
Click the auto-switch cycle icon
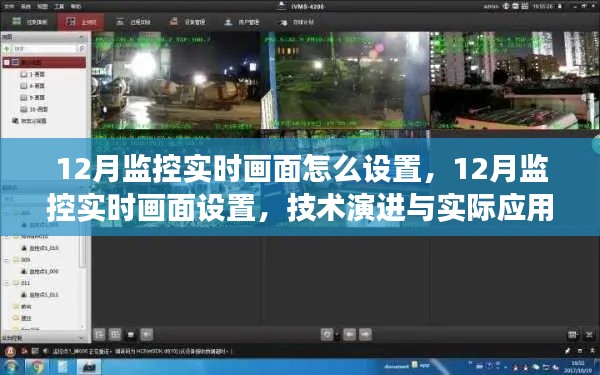pos(327,334)
